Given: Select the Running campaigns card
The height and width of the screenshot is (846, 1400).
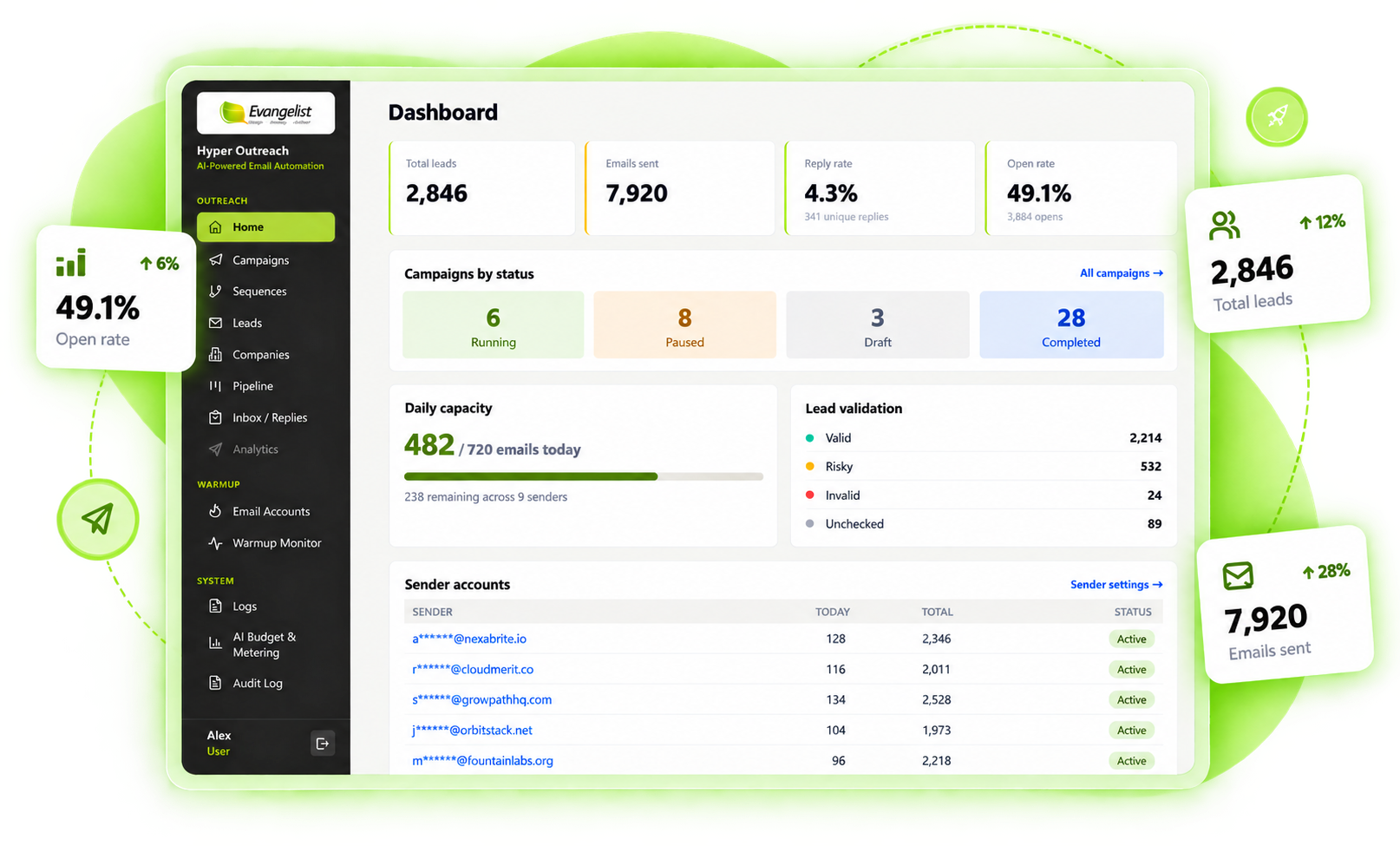Looking at the screenshot, I should point(493,325).
